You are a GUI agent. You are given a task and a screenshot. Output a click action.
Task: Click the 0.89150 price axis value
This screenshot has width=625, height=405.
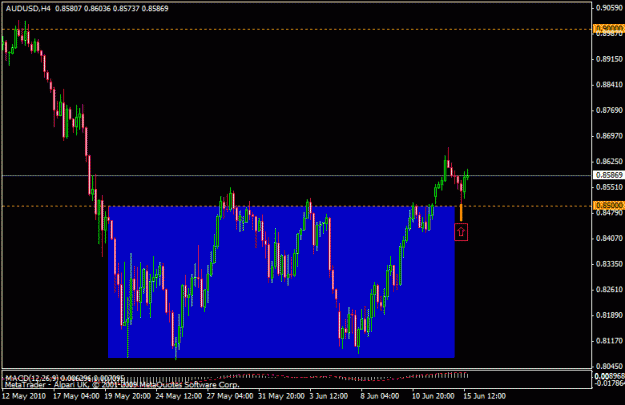coord(609,59)
